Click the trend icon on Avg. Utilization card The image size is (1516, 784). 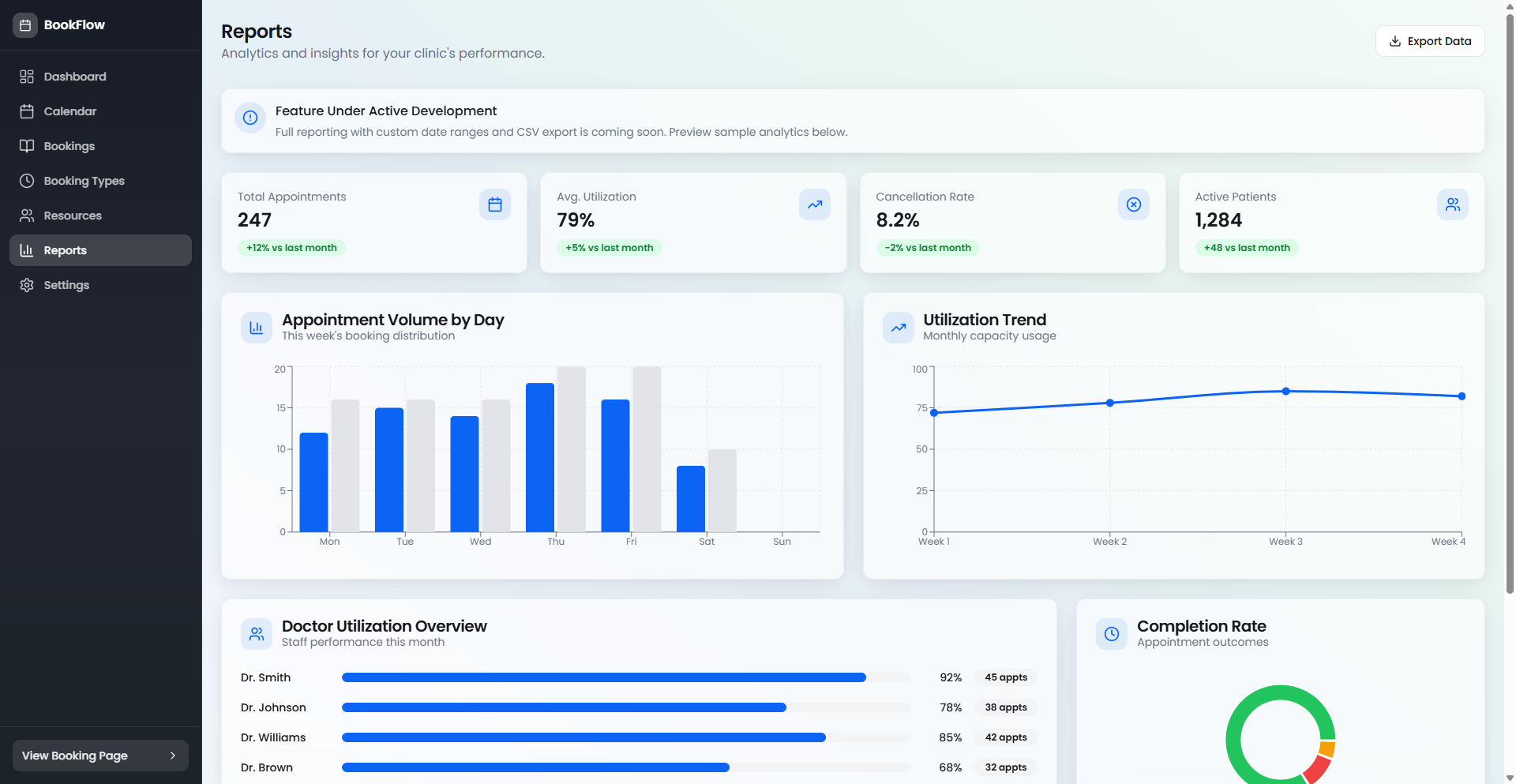tap(814, 204)
